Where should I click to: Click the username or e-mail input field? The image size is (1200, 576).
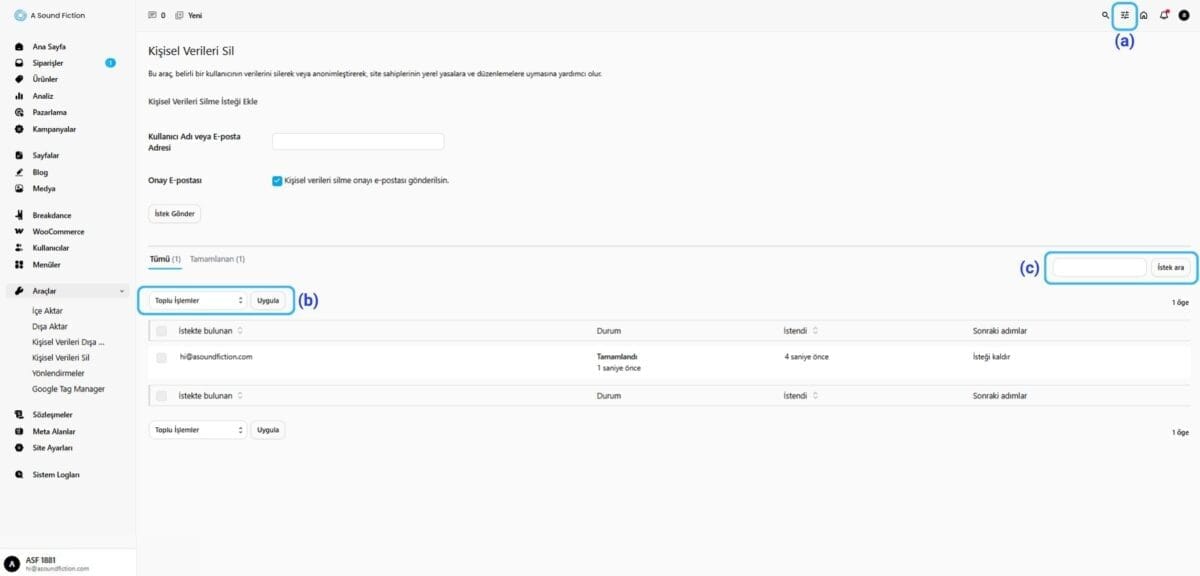point(358,142)
